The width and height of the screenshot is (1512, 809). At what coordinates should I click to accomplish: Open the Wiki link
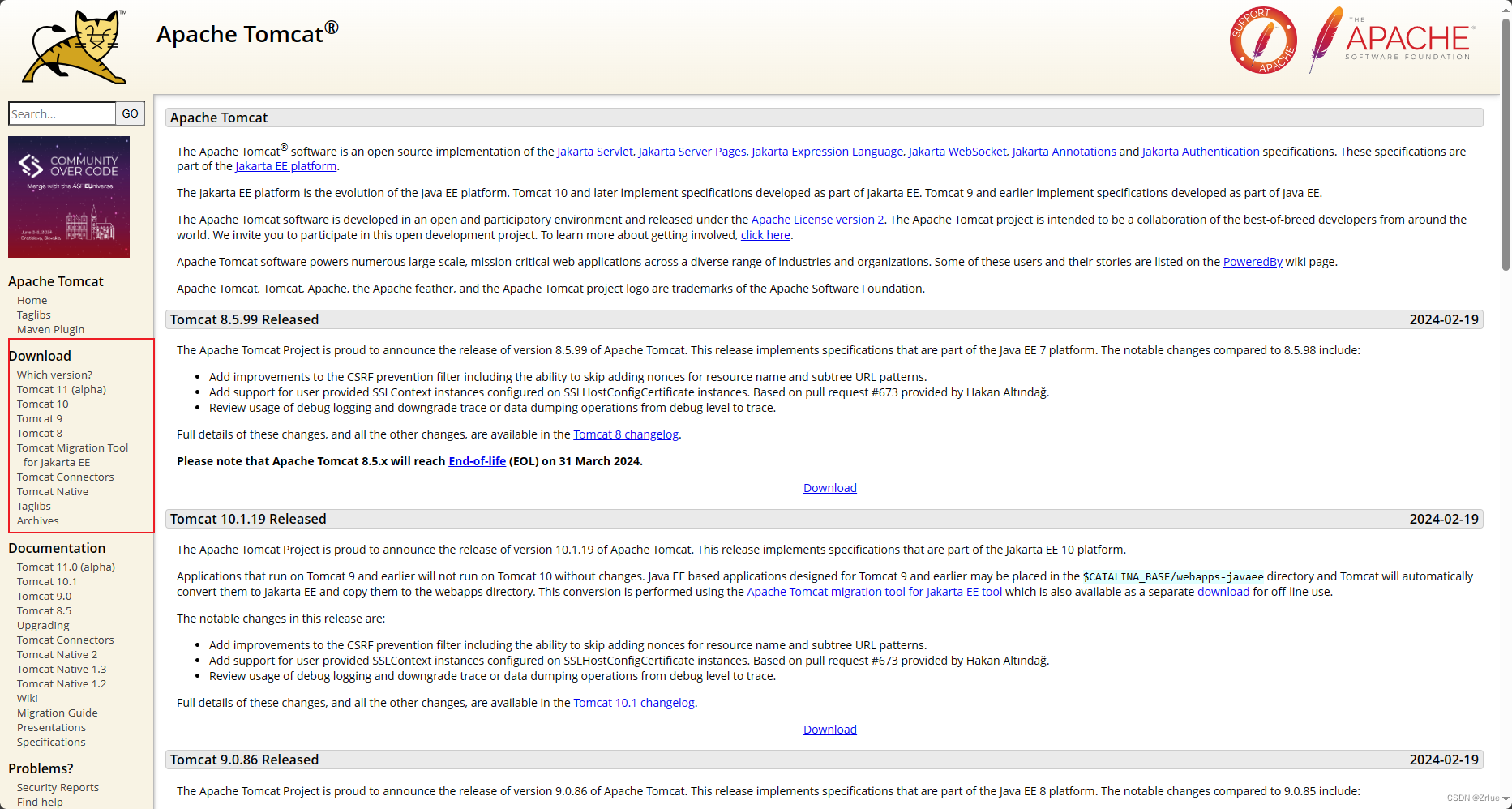(28, 699)
